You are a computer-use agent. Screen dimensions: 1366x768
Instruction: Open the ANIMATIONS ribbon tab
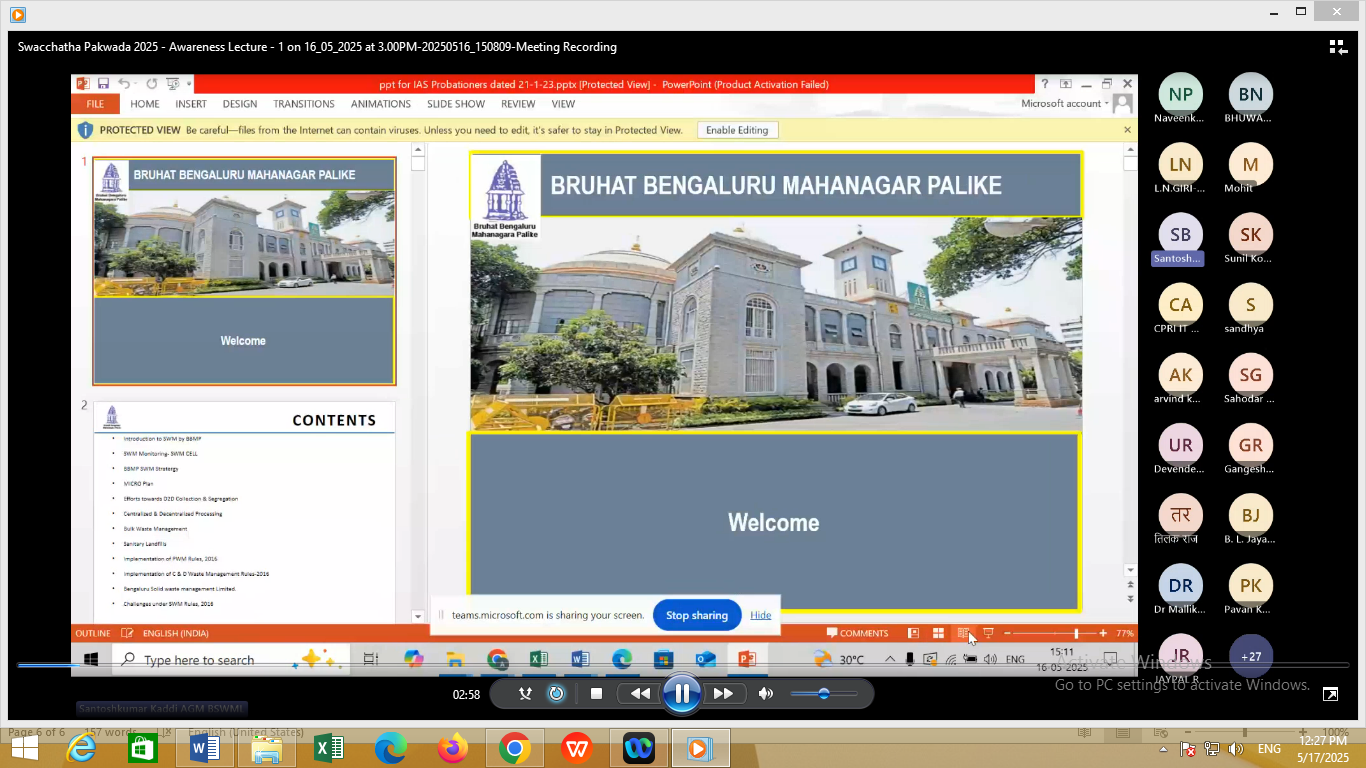point(381,104)
